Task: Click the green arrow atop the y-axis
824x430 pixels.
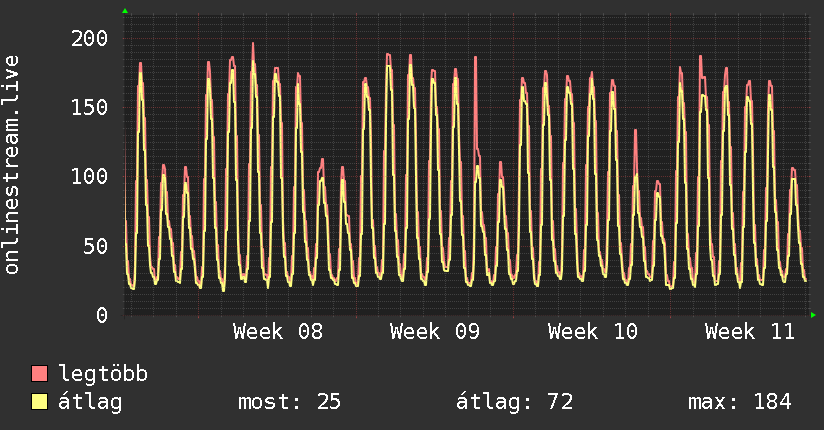Action: (125, 11)
